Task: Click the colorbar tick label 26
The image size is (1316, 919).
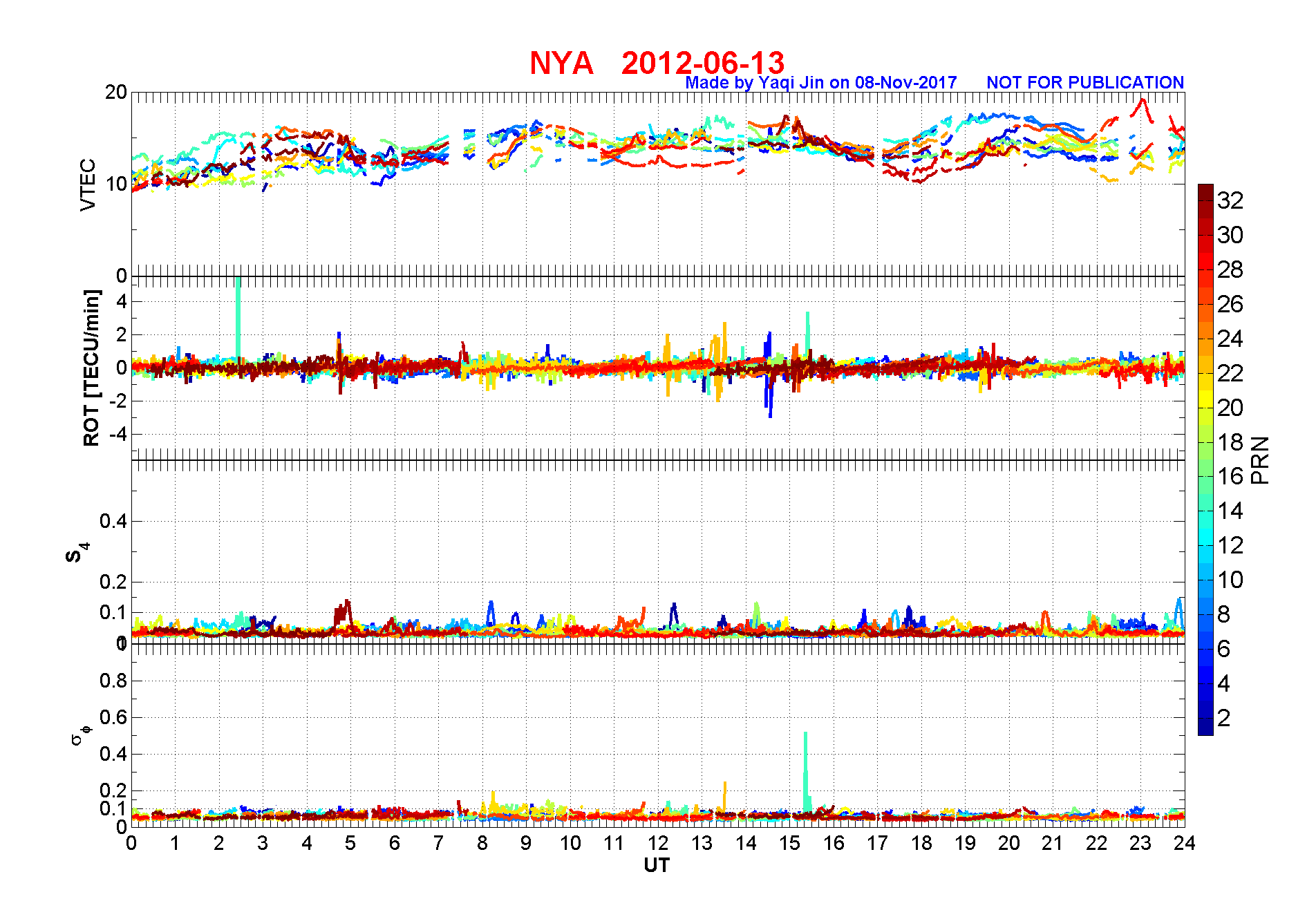Action: (x=1230, y=304)
